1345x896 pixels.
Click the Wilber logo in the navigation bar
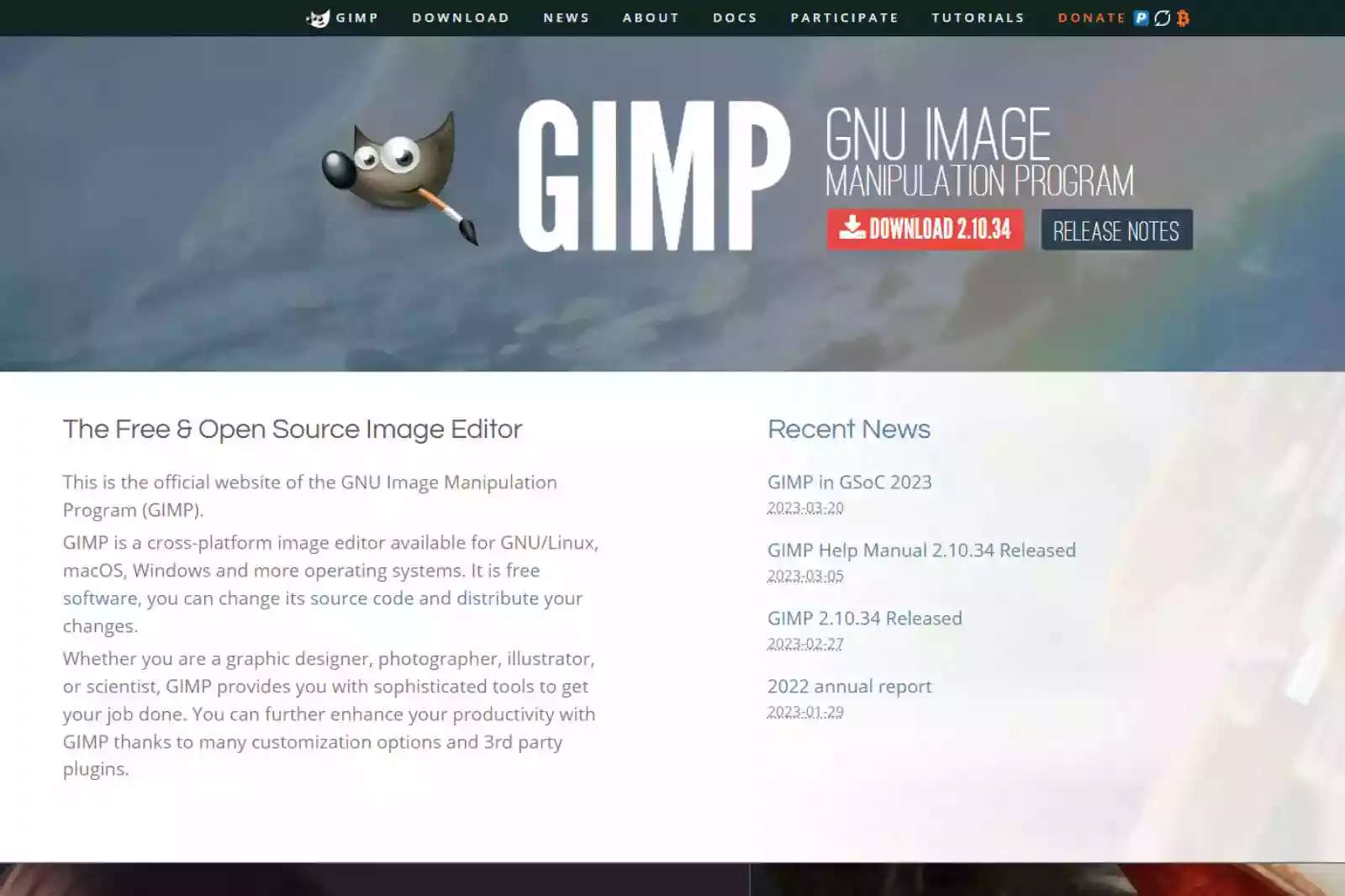click(x=318, y=18)
